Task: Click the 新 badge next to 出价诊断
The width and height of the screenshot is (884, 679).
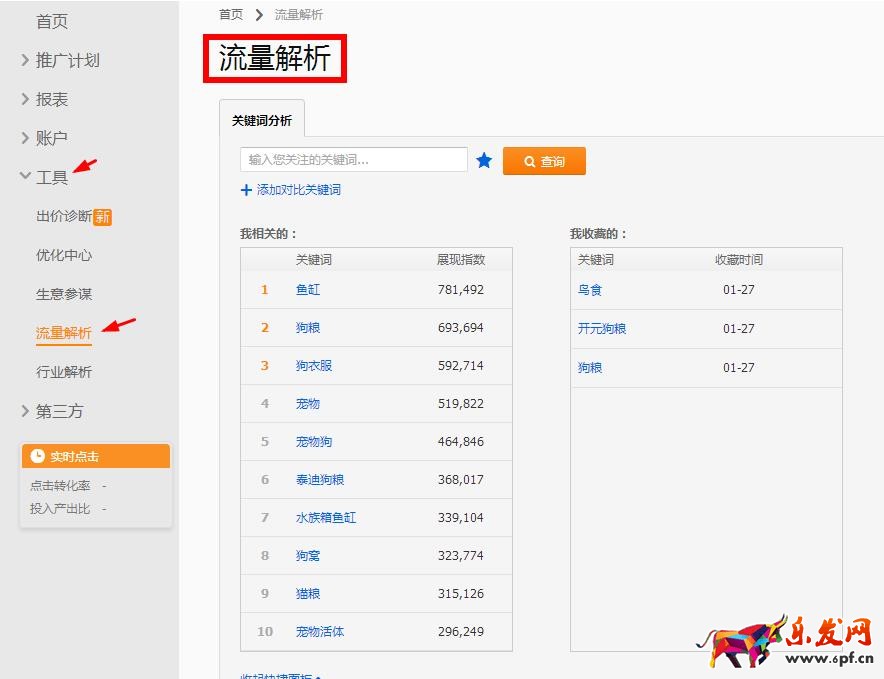Action: click(x=103, y=216)
